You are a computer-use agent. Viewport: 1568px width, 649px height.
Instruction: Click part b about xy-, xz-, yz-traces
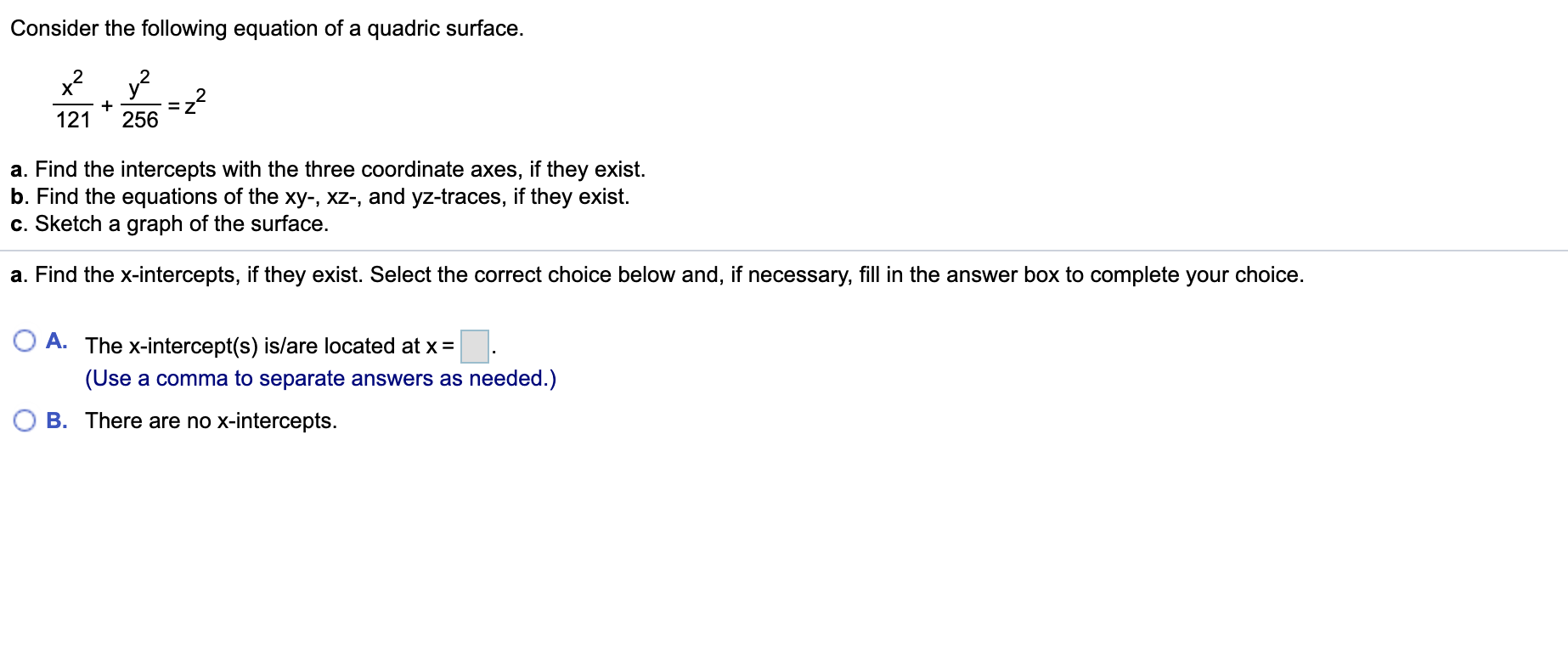click(x=319, y=196)
